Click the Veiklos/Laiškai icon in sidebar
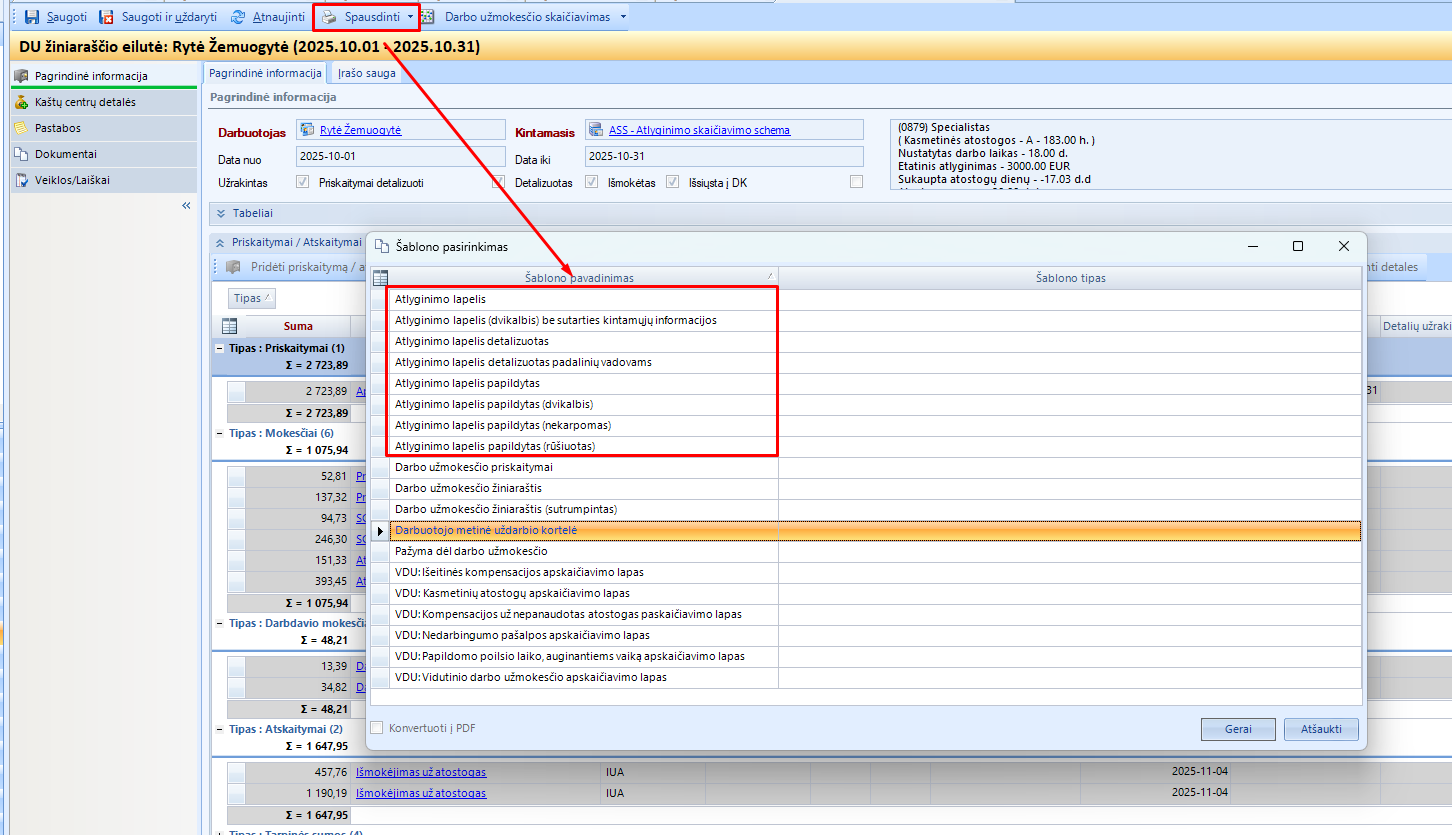1452x835 pixels. click(21, 180)
